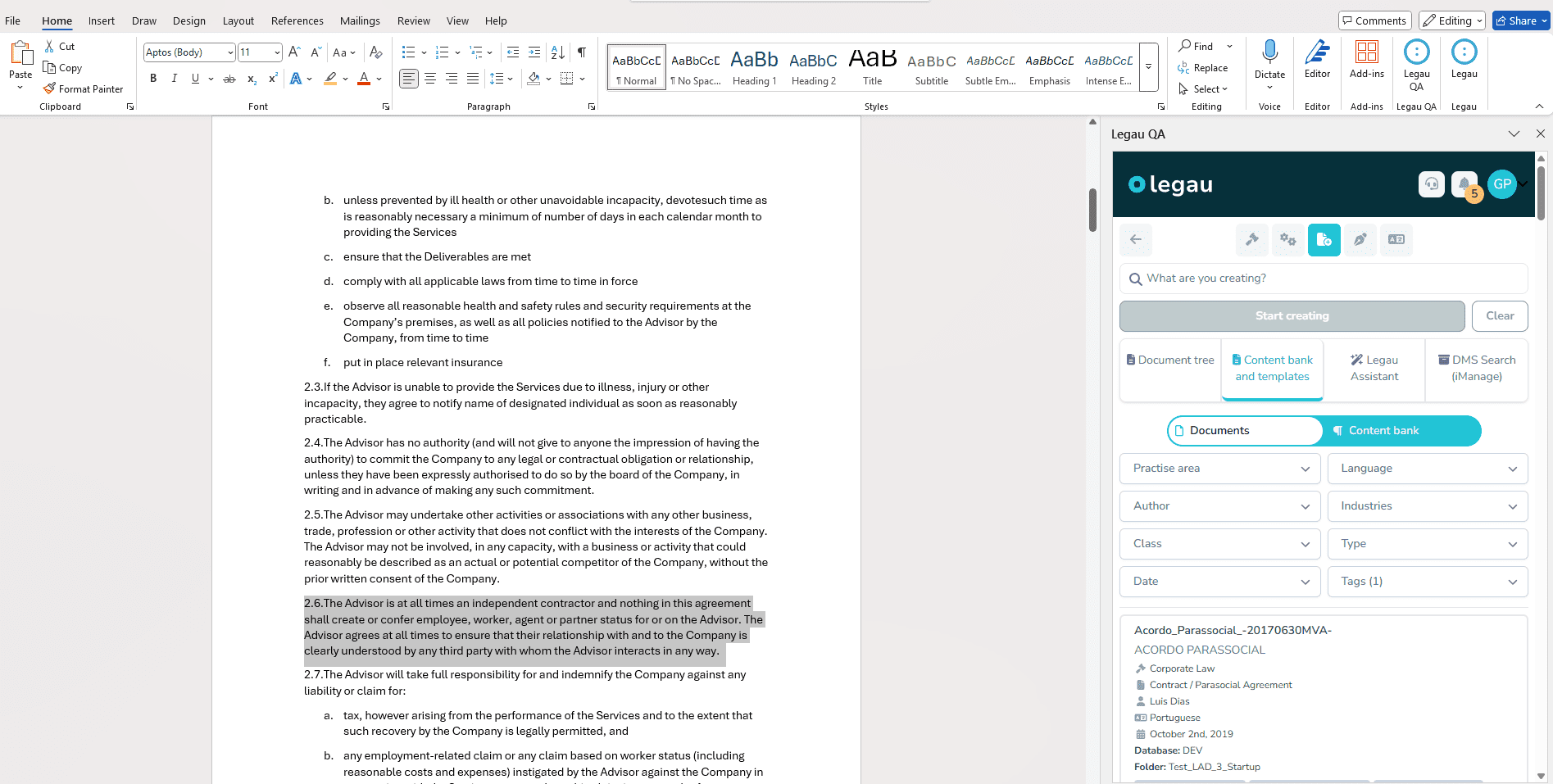
Task: Click the font color red swatch
Action: coord(364,79)
